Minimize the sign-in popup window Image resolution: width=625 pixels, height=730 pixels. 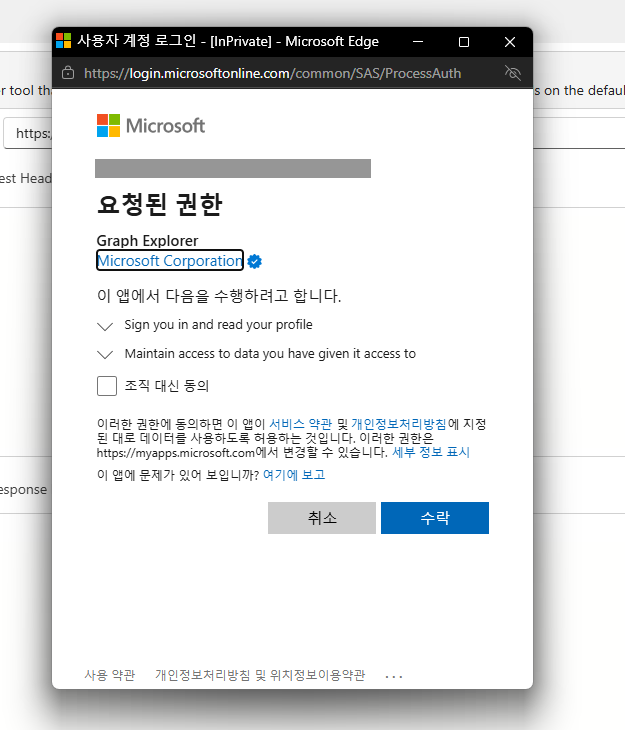(x=418, y=42)
